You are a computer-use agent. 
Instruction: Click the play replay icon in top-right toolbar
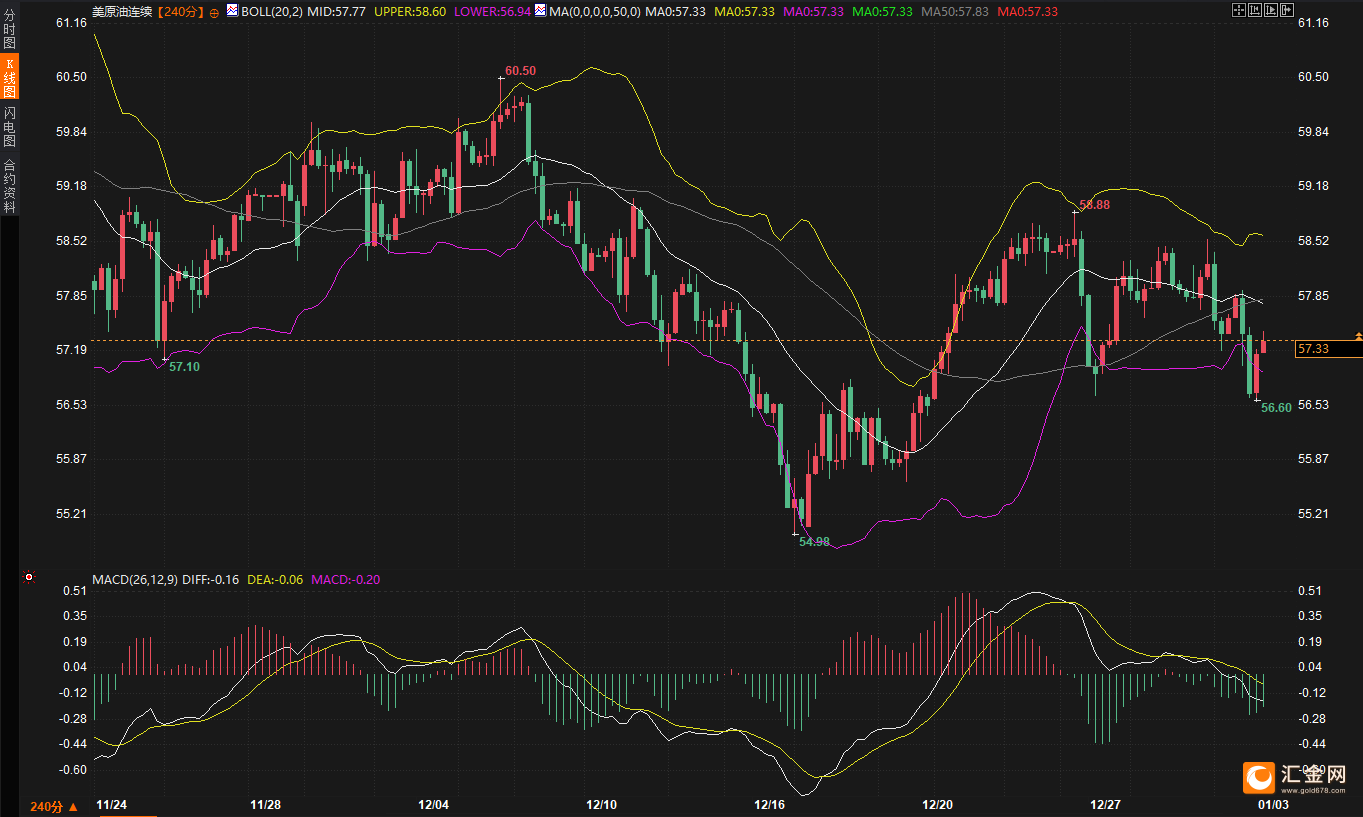[x=1271, y=9]
